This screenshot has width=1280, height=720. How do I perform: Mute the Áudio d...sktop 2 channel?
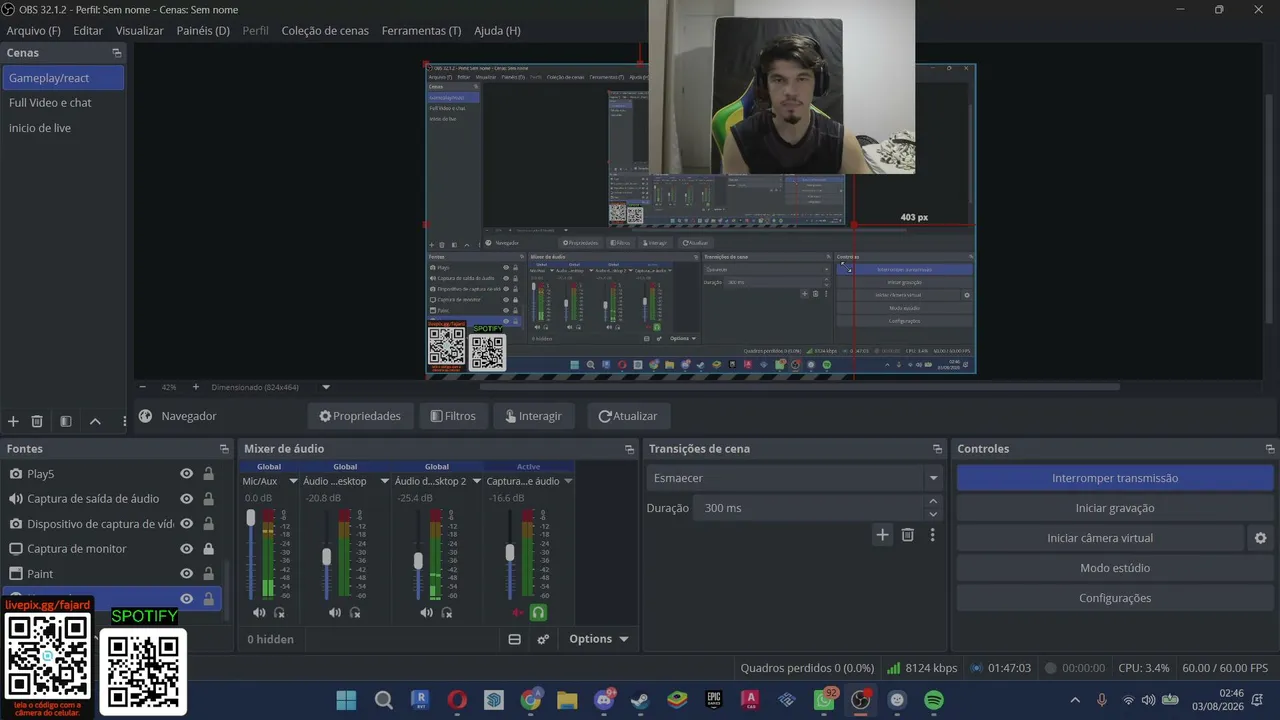coord(427,612)
